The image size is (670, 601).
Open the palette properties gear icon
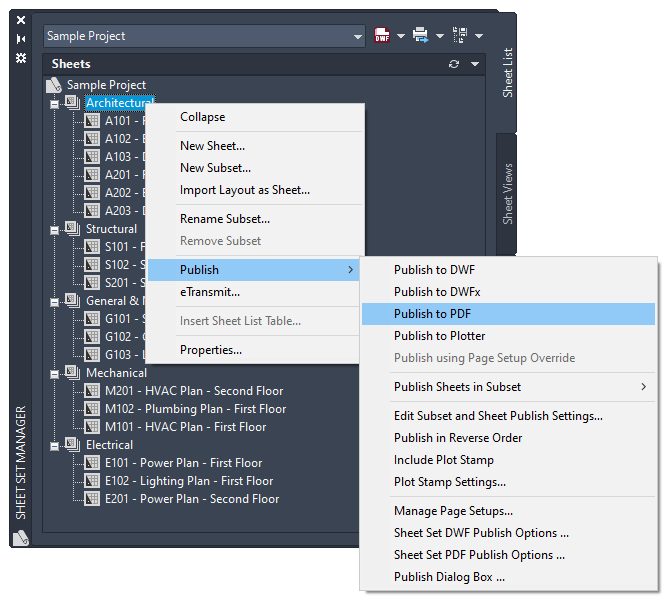[21, 58]
